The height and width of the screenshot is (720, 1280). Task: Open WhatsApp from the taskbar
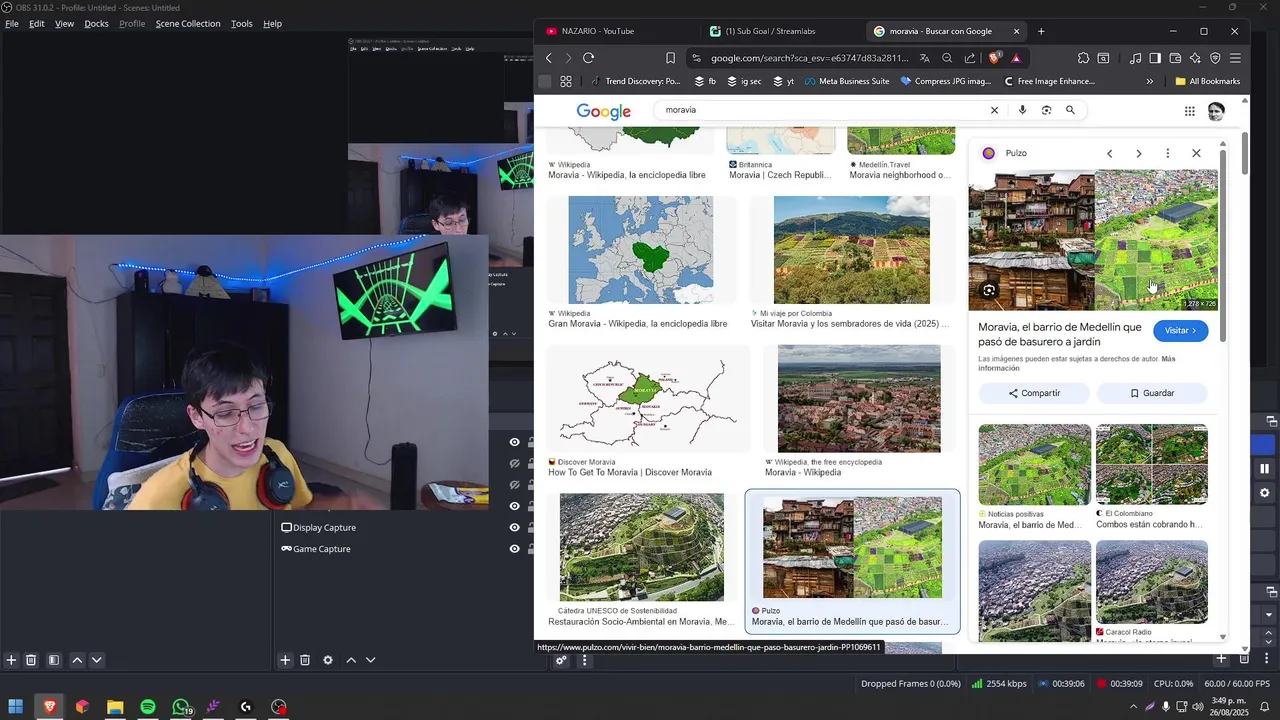pos(181,707)
